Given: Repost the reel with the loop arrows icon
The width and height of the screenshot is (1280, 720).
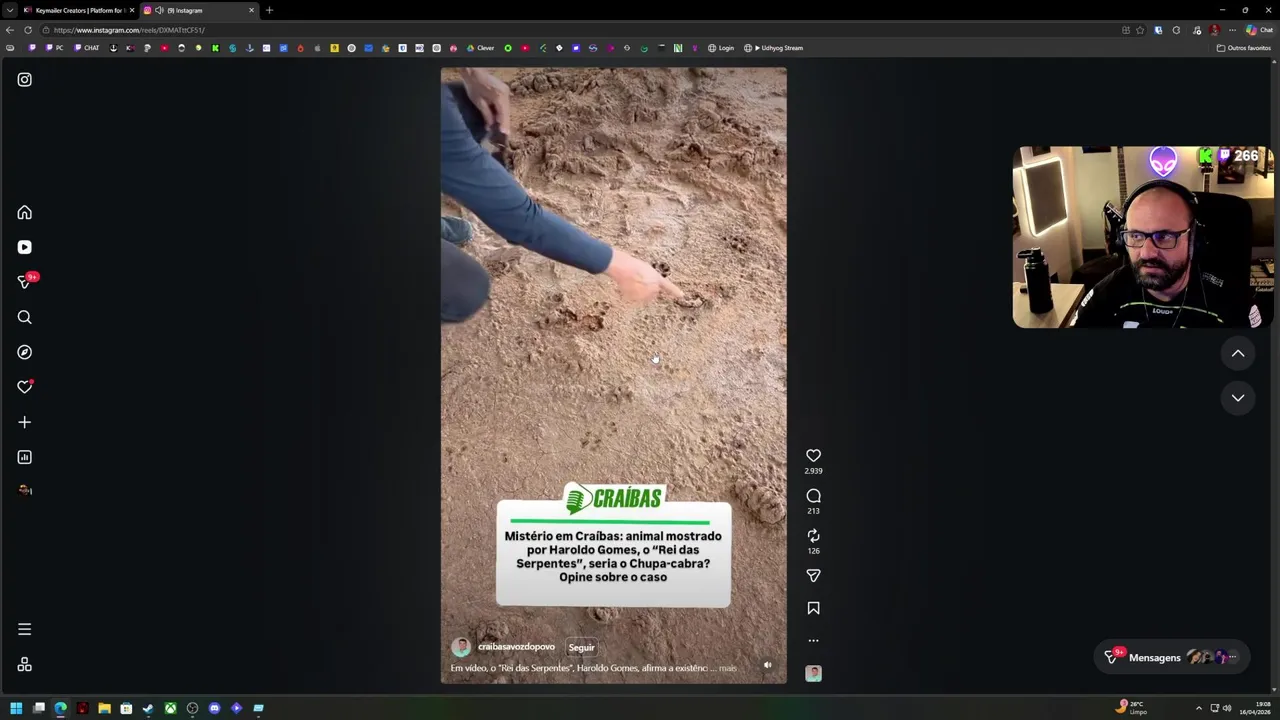Looking at the screenshot, I should 813,536.
